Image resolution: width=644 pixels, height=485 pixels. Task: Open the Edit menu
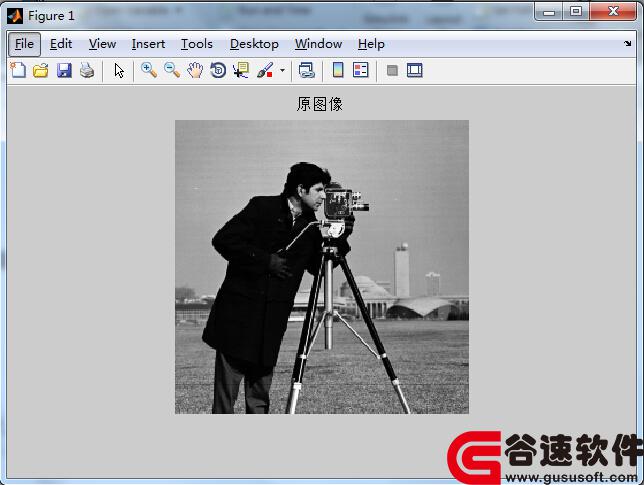(61, 44)
